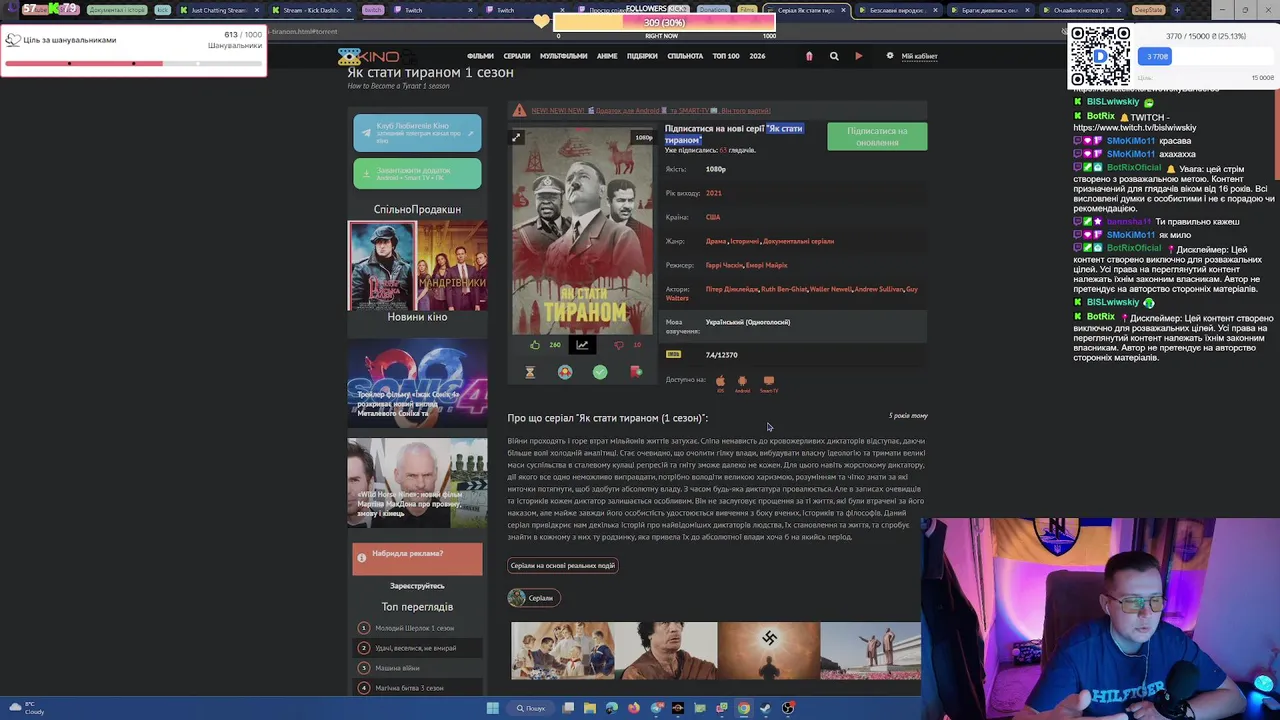Mark as watched with green checkmark icon
This screenshot has height=720, width=1280.
[x=600, y=372]
